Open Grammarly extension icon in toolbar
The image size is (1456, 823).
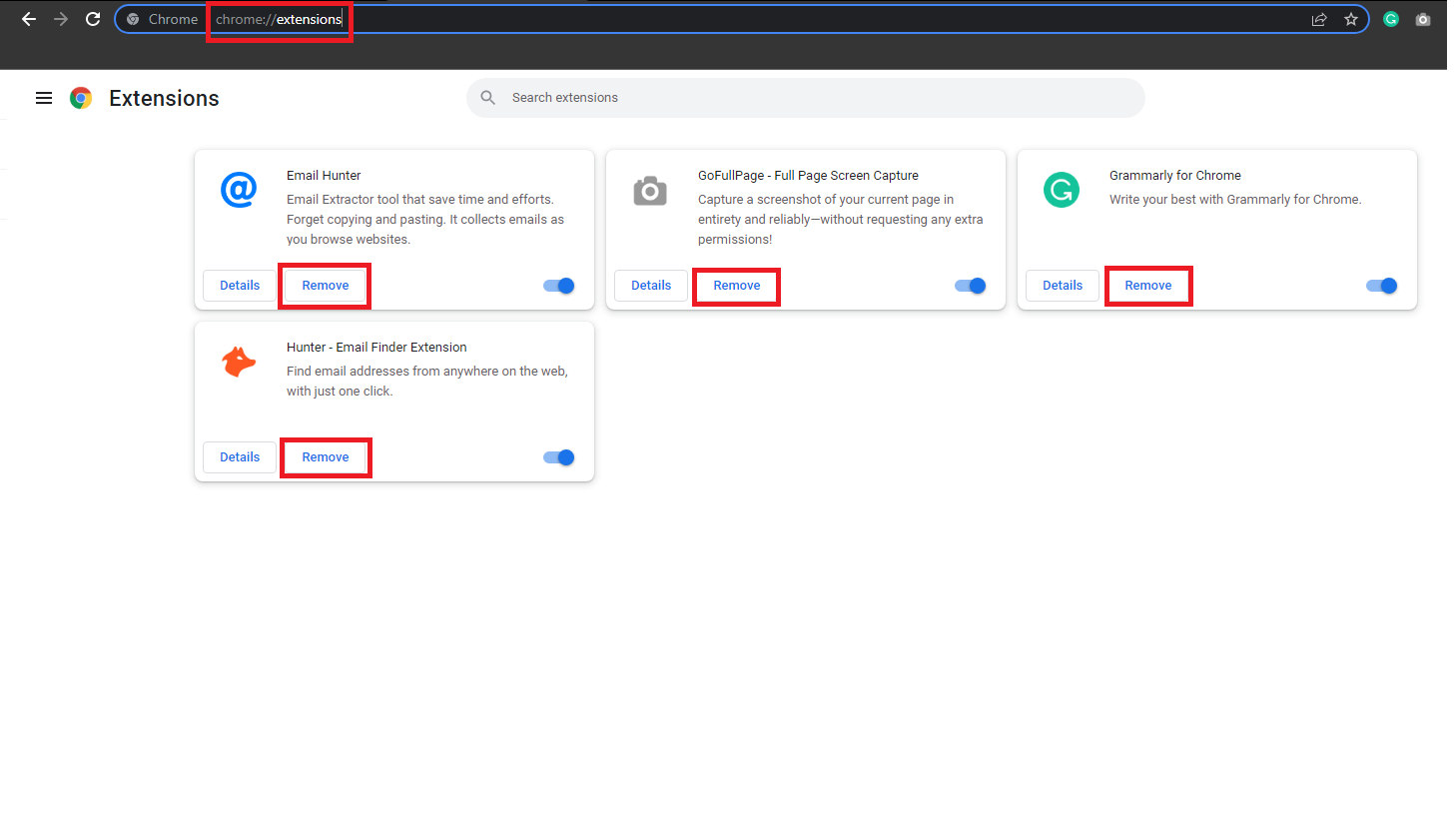[1391, 19]
